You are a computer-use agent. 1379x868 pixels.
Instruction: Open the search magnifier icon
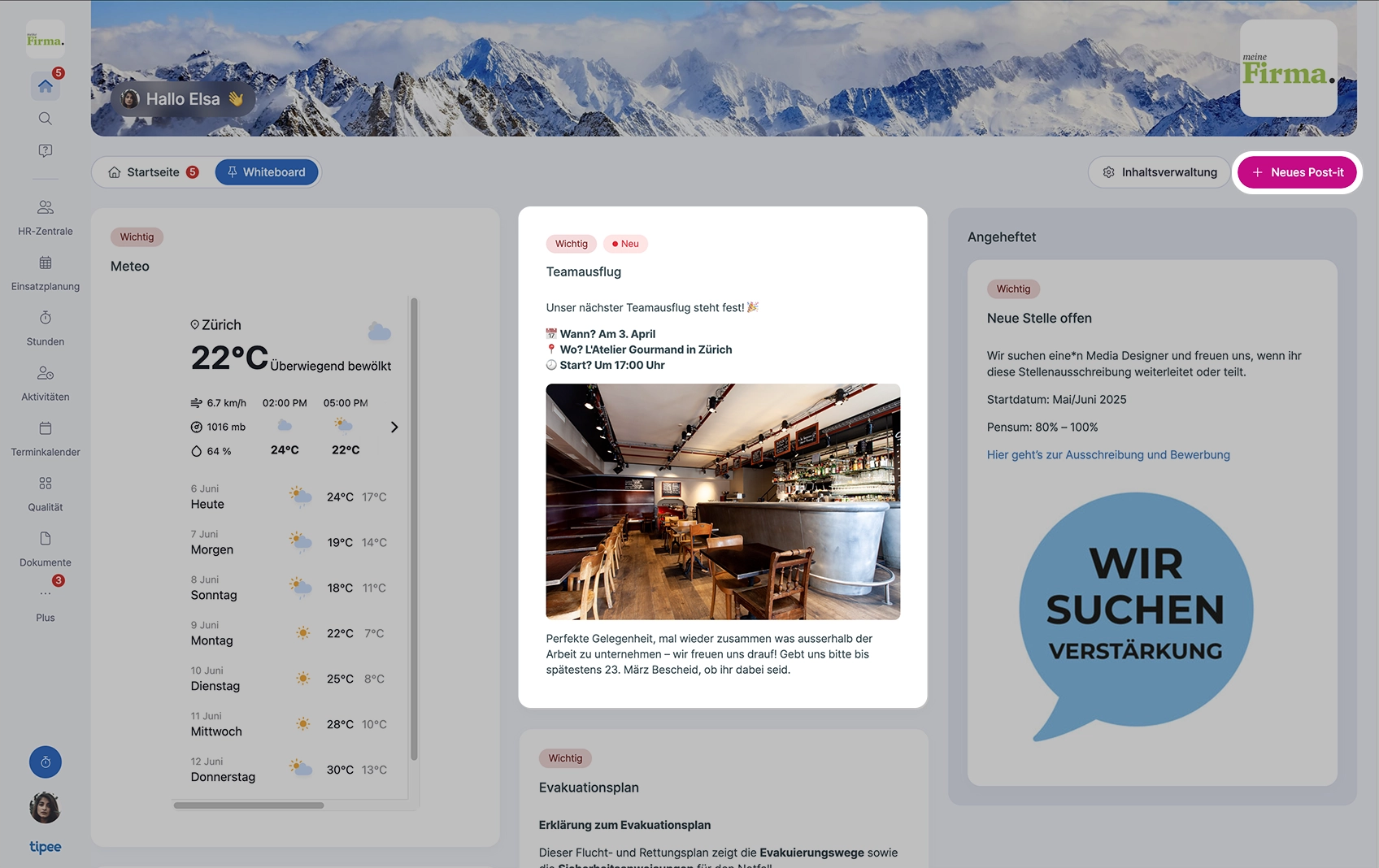(x=46, y=119)
